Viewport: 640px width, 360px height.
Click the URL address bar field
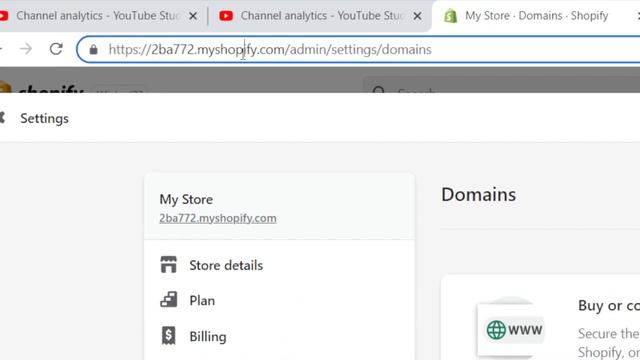click(x=359, y=49)
